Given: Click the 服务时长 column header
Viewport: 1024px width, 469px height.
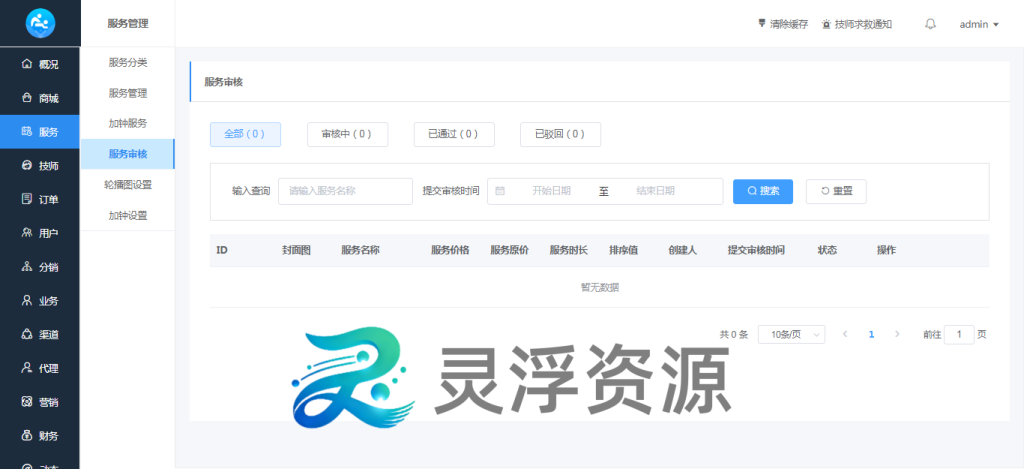Looking at the screenshot, I should point(569,250).
